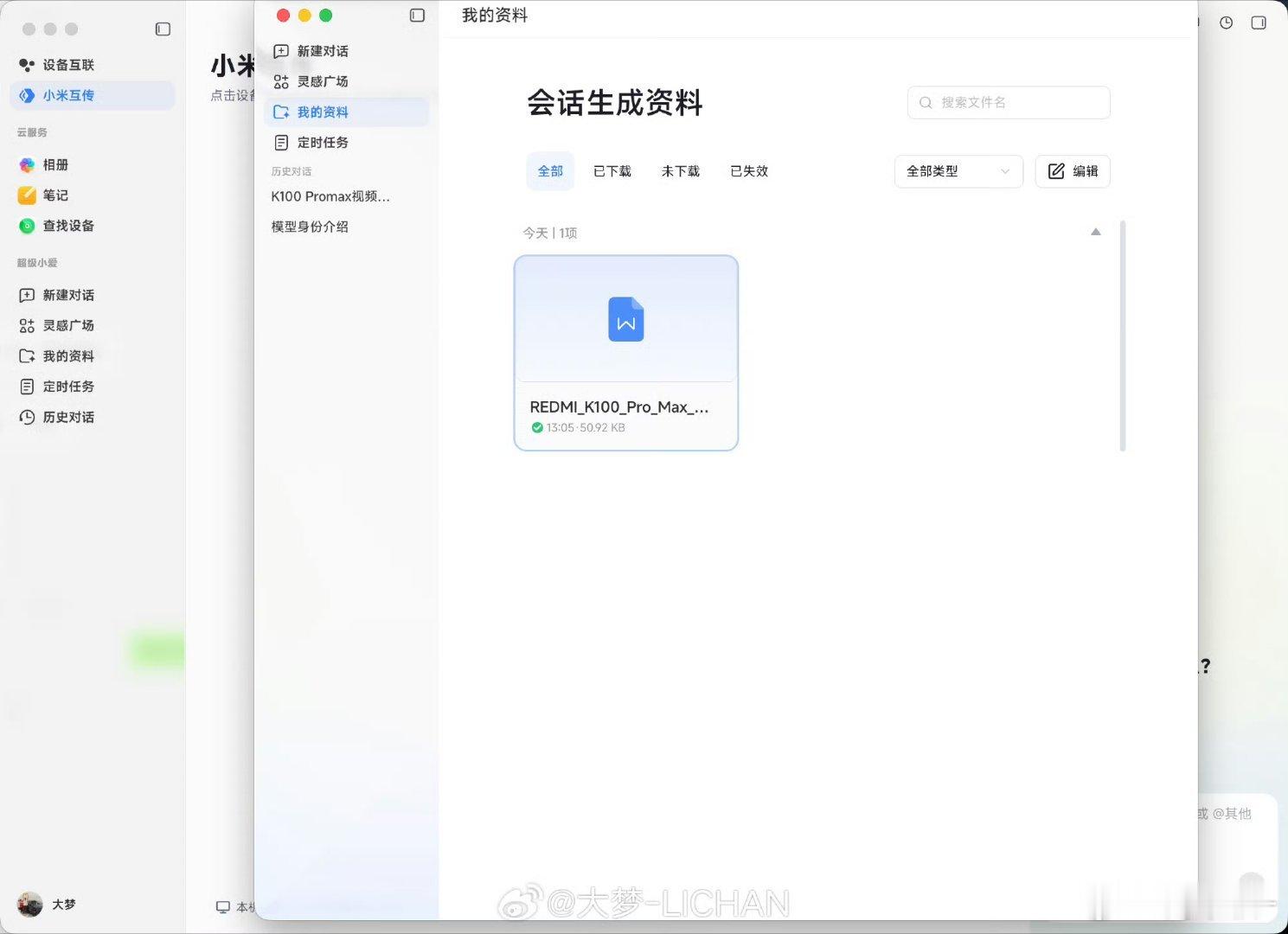
Task: Select highlighted 我的资料 in the front window sidebar
Action: (346, 112)
